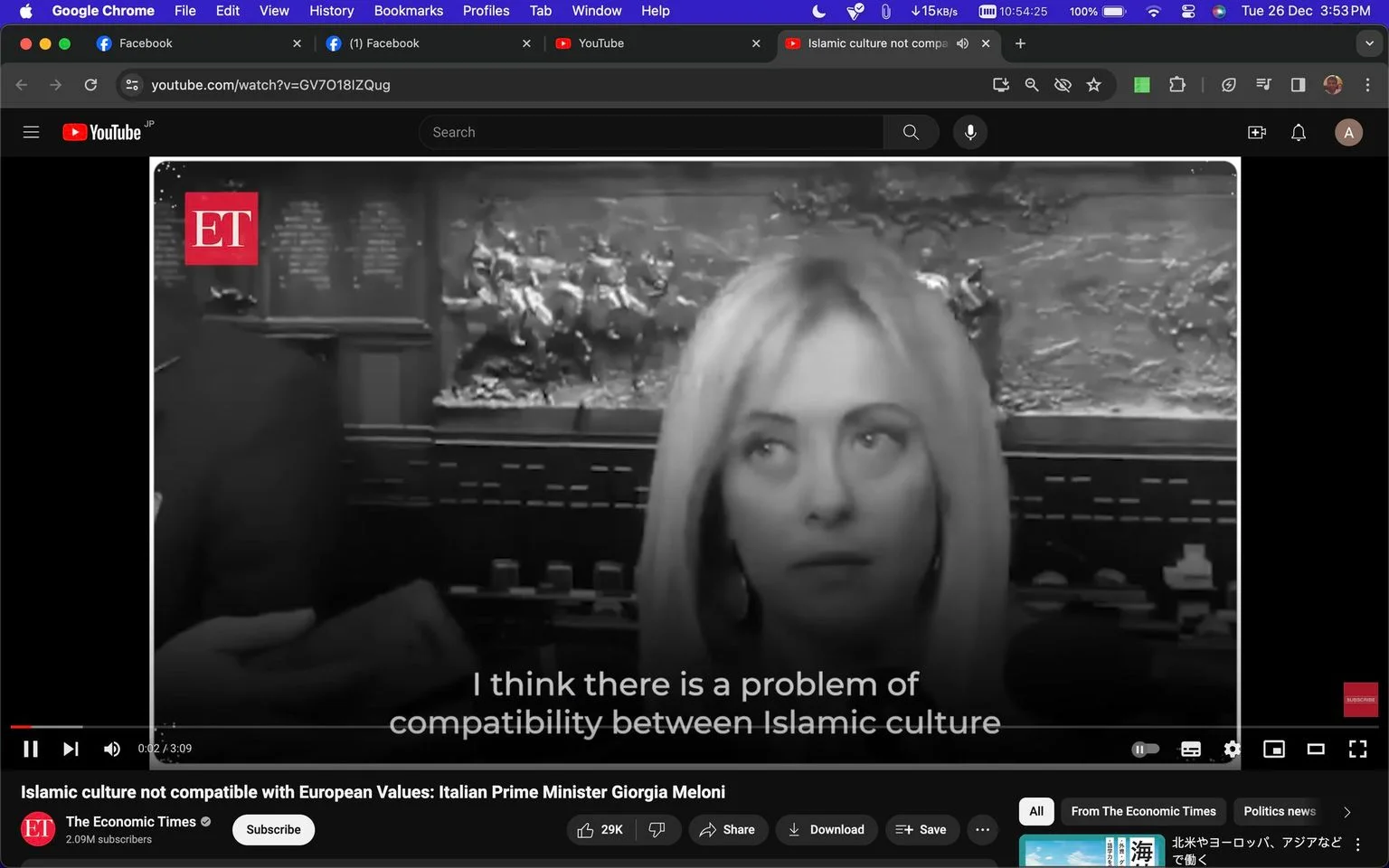Click the Share button

coord(728,829)
